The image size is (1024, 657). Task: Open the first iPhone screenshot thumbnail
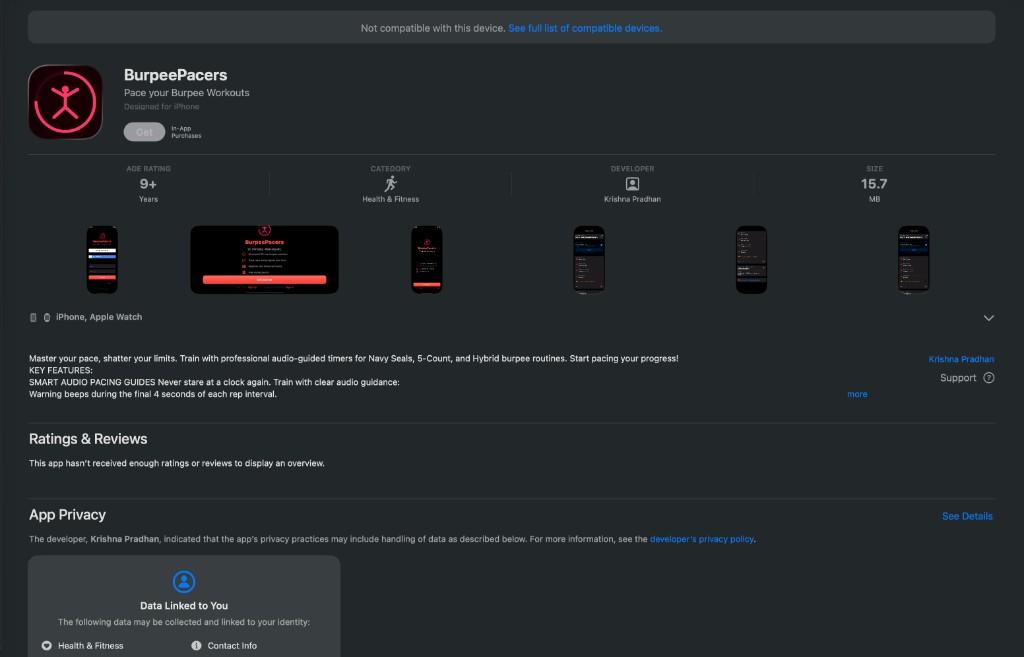coord(103,260)
